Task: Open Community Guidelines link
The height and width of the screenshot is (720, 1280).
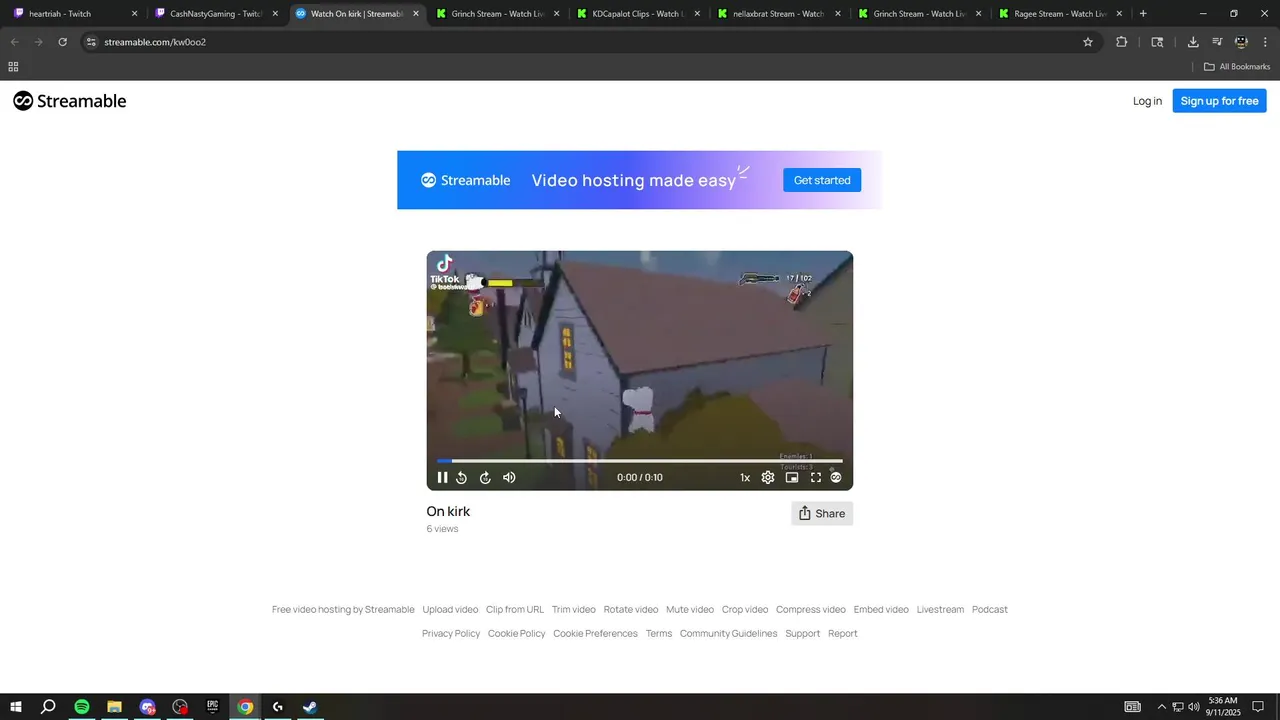Action: [728, 634]
